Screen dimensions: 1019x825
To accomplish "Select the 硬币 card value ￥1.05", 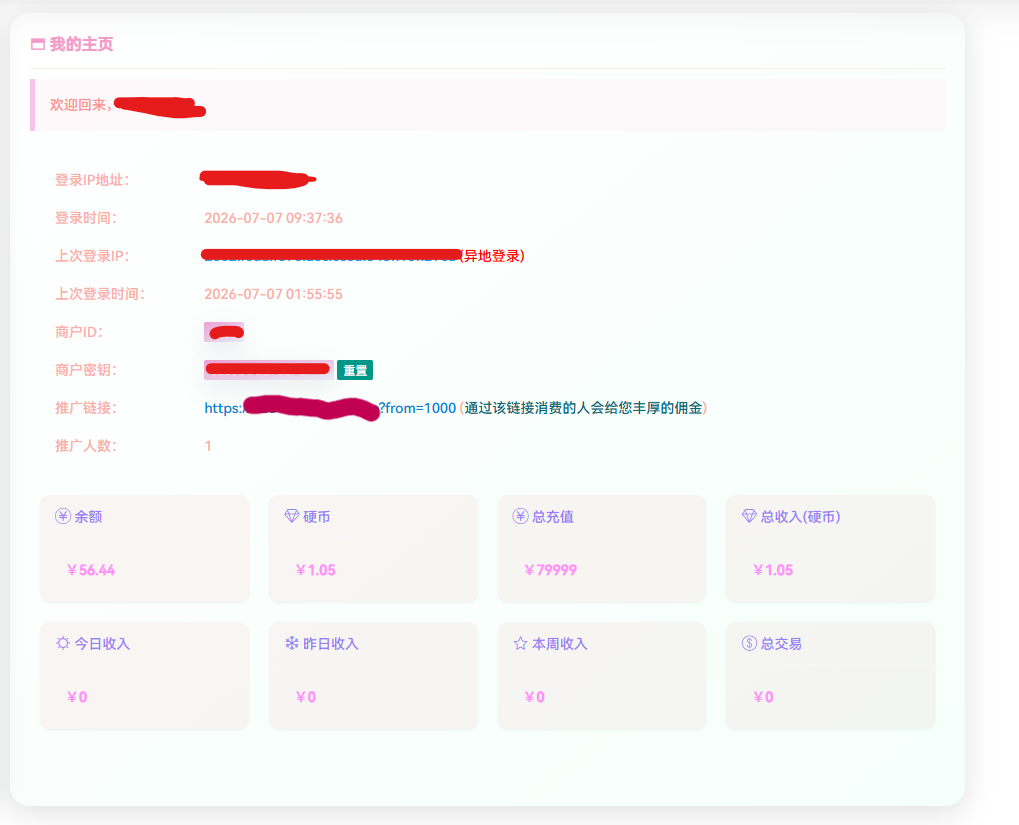I will click(315, 570).
